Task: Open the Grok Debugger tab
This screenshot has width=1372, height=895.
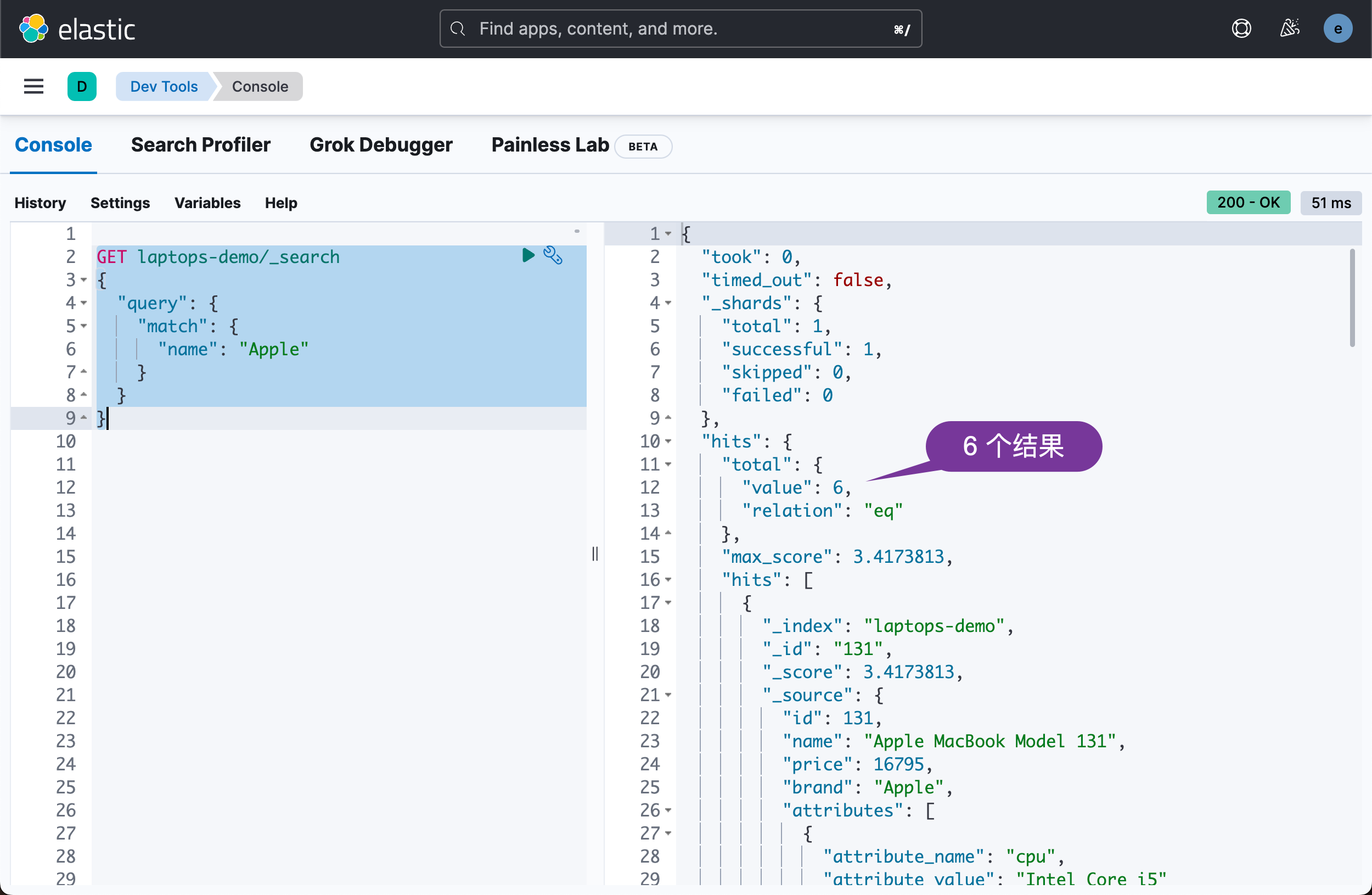Action: point(380,145)
